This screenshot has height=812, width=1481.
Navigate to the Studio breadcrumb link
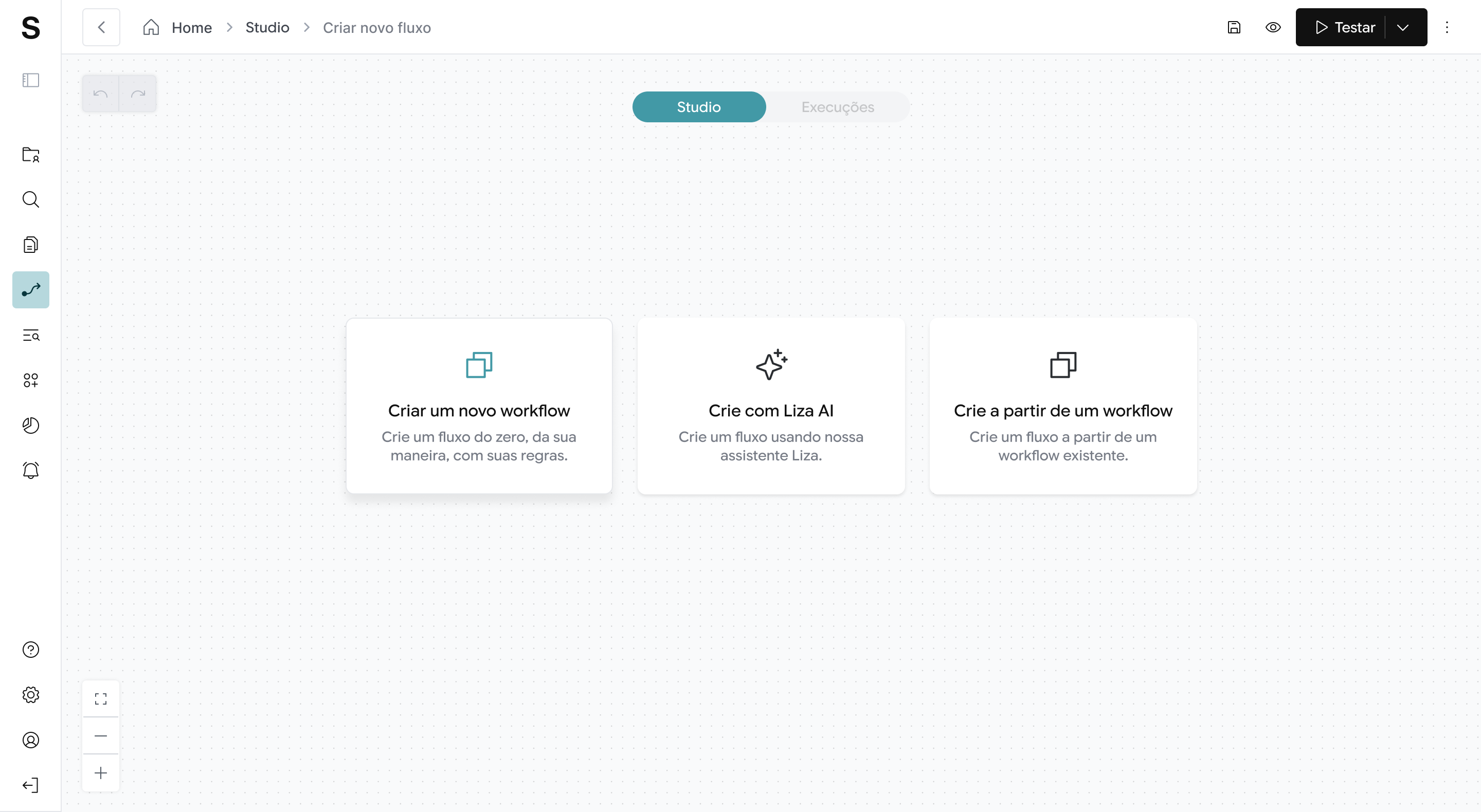coord(267,27)
